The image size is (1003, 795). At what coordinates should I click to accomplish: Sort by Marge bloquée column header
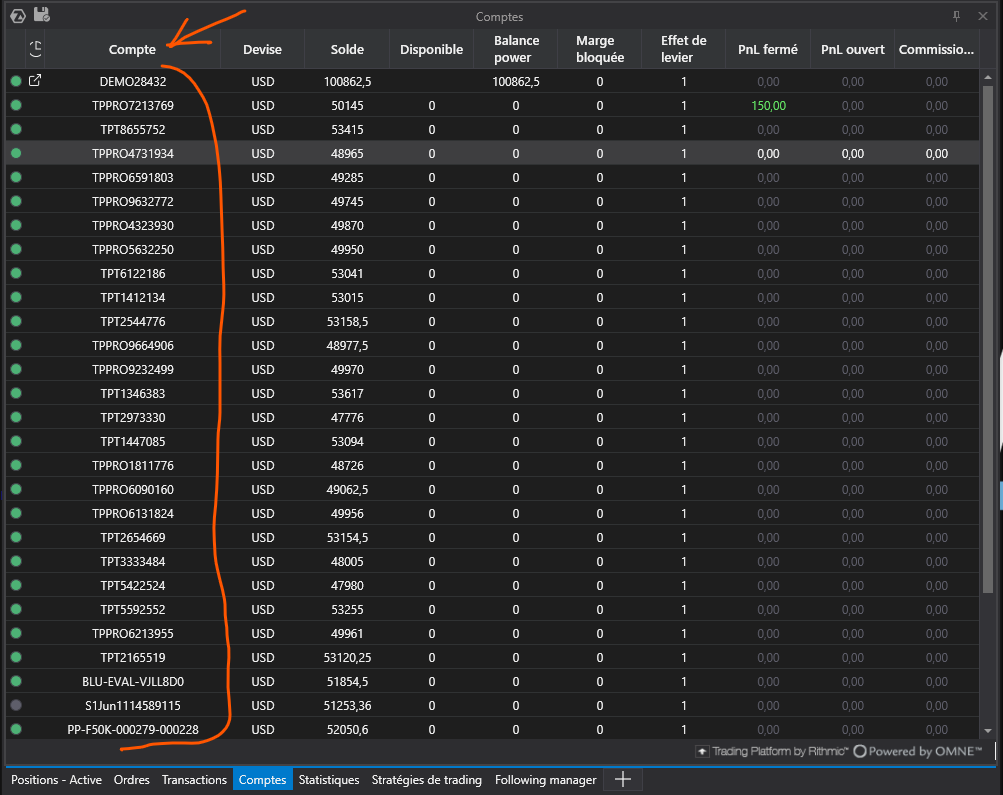(x=600, y=49)
